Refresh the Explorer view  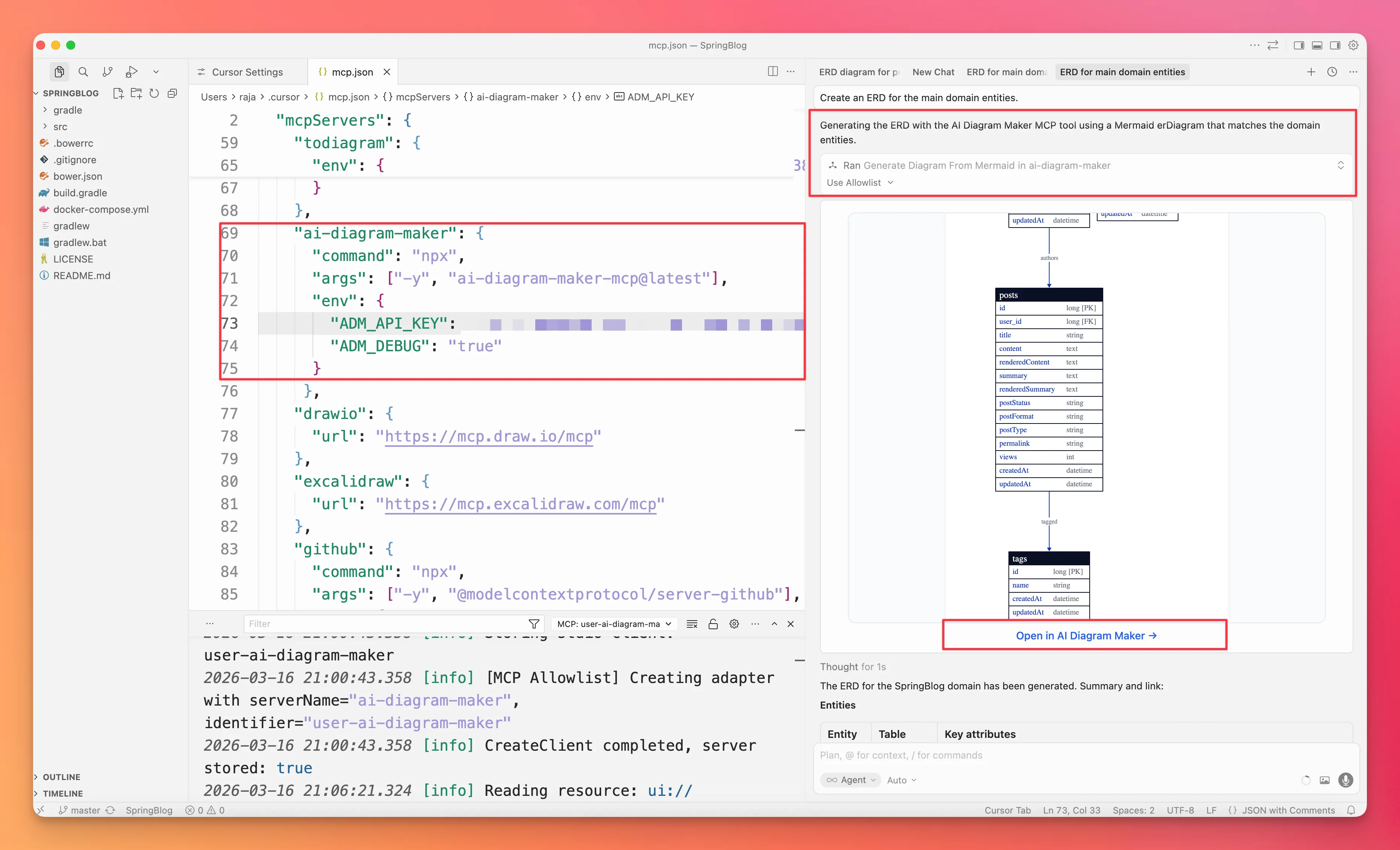coord(154,93)
